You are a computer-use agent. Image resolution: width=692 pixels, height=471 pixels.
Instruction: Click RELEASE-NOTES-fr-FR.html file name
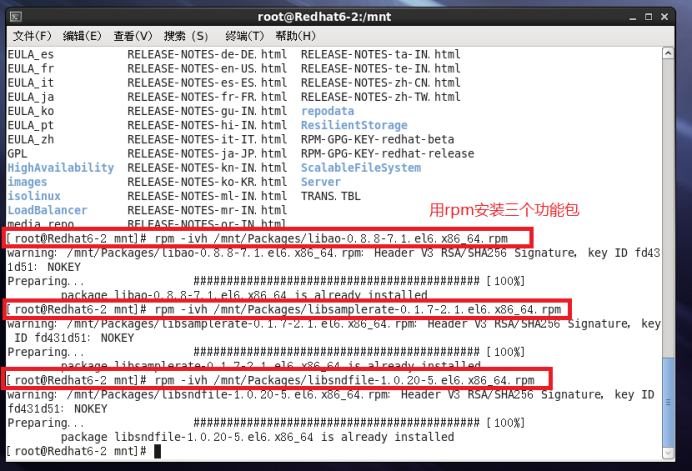(x=207, y=97)
